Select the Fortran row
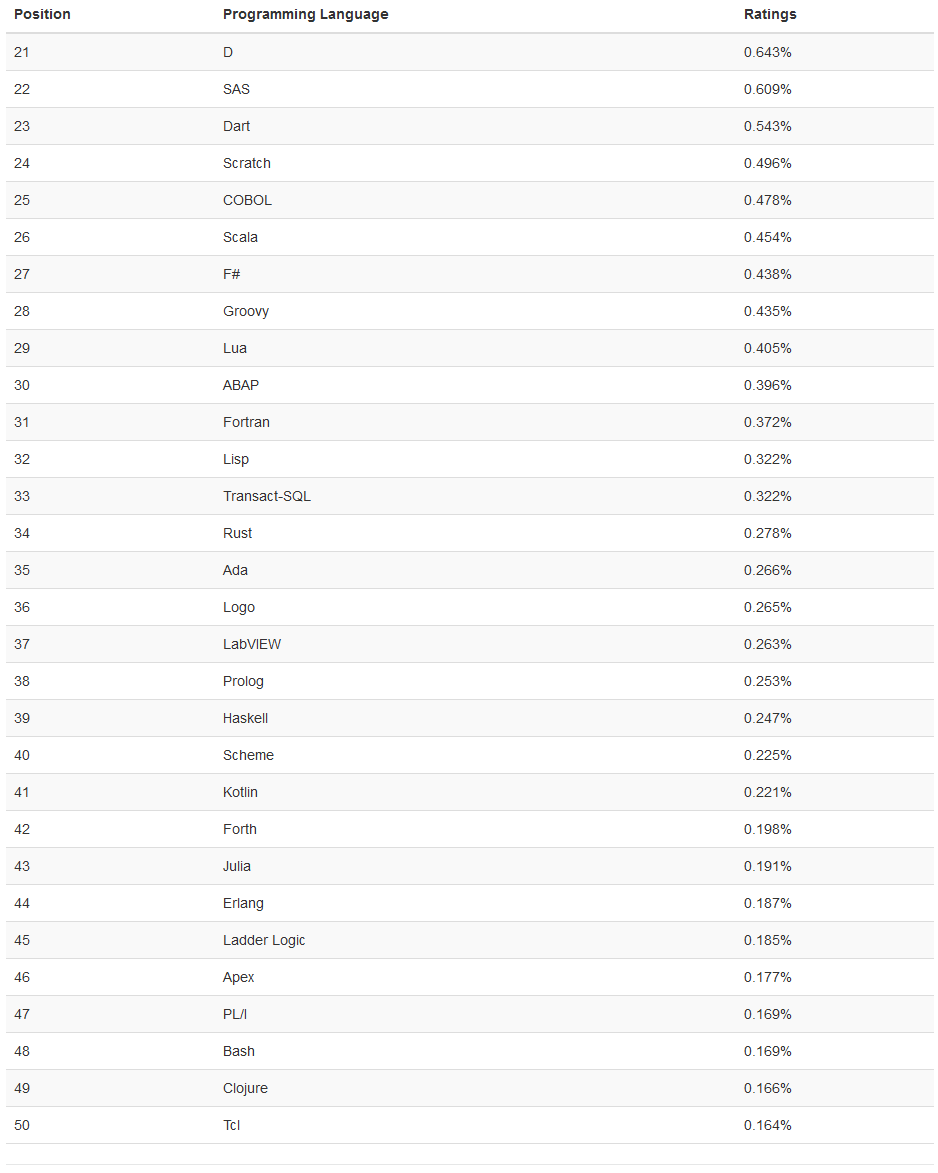 (246, 422)
